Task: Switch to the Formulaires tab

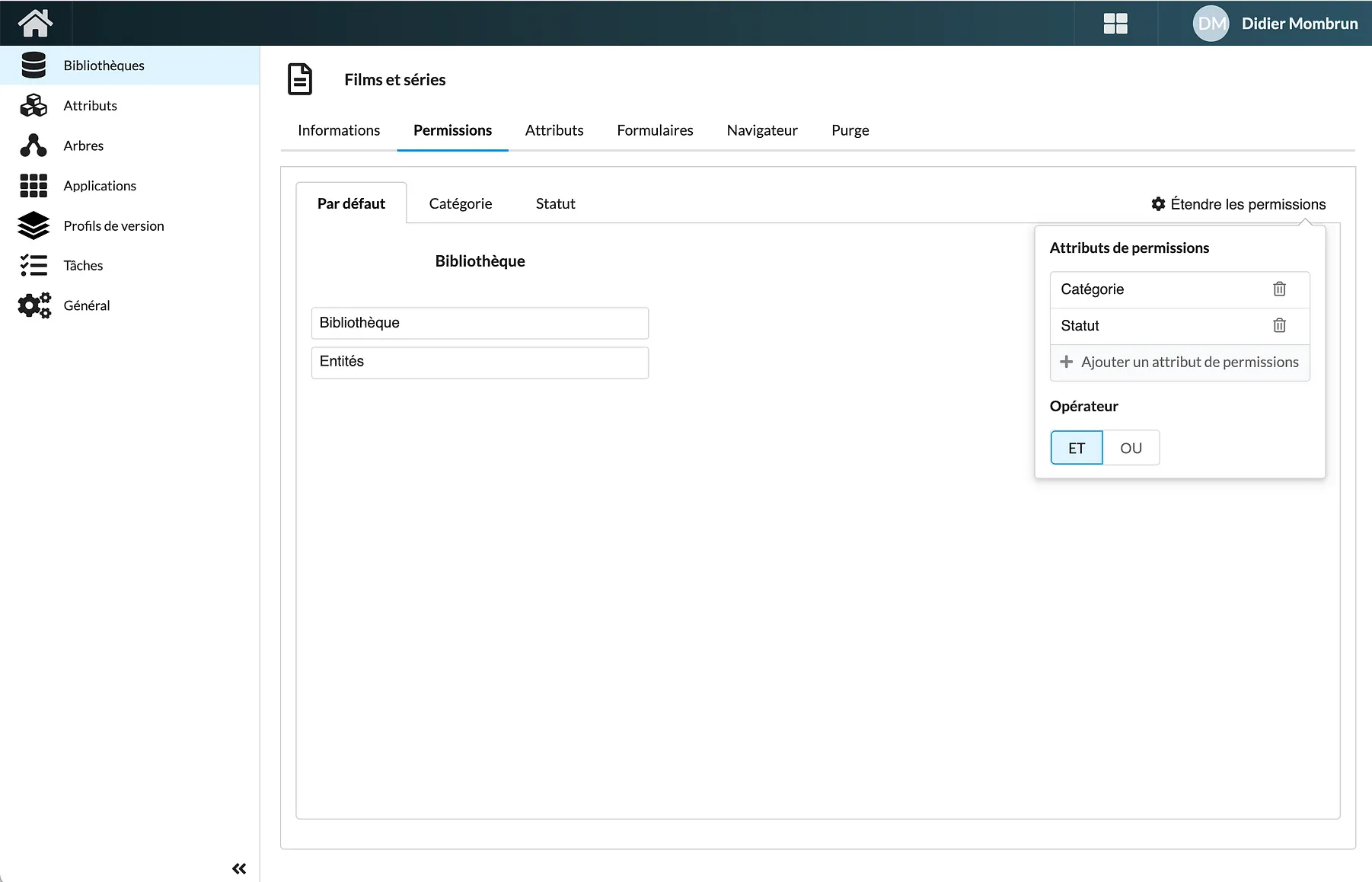Action: click(x=655, y=130)
